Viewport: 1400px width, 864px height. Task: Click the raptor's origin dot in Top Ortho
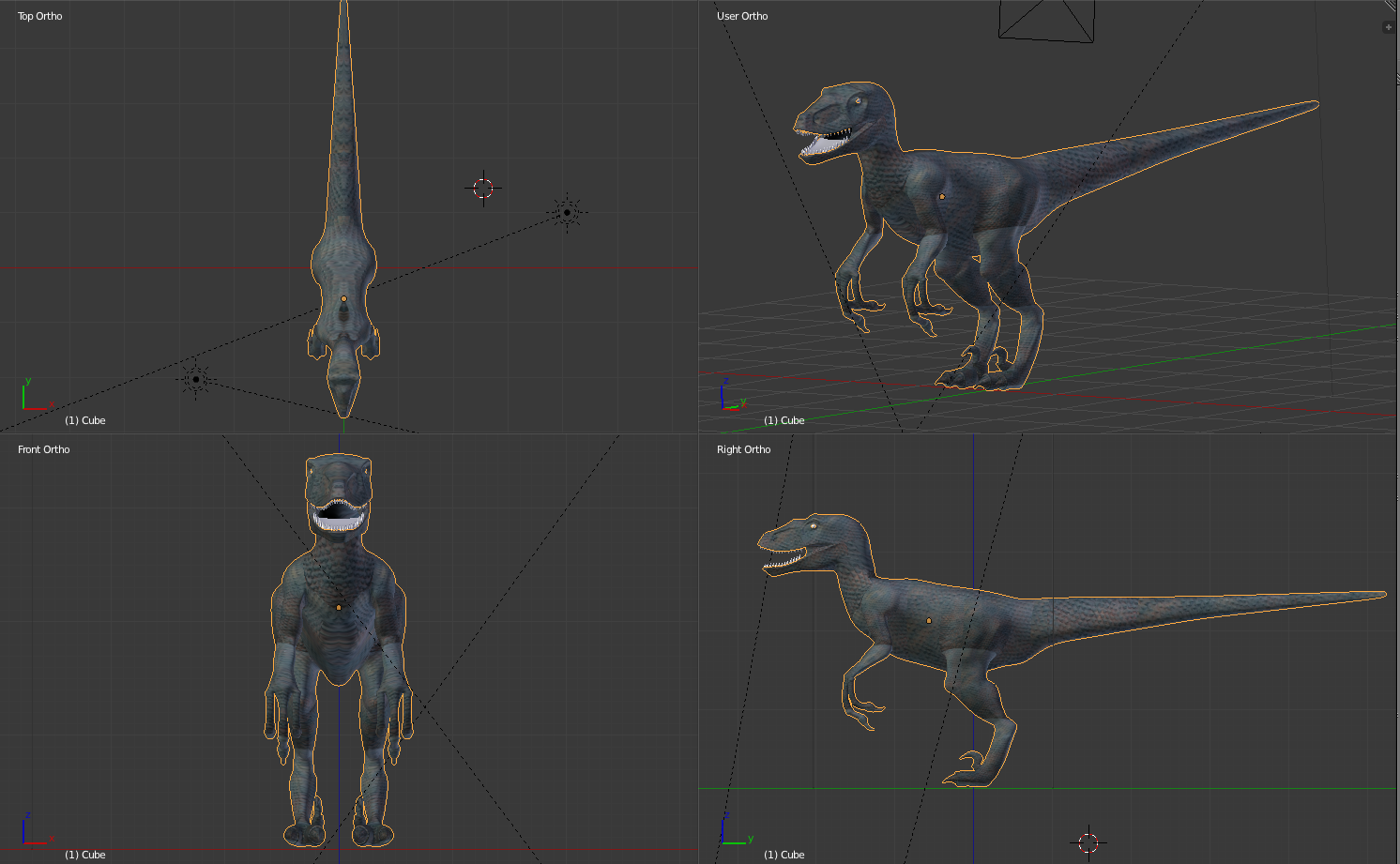343,298
